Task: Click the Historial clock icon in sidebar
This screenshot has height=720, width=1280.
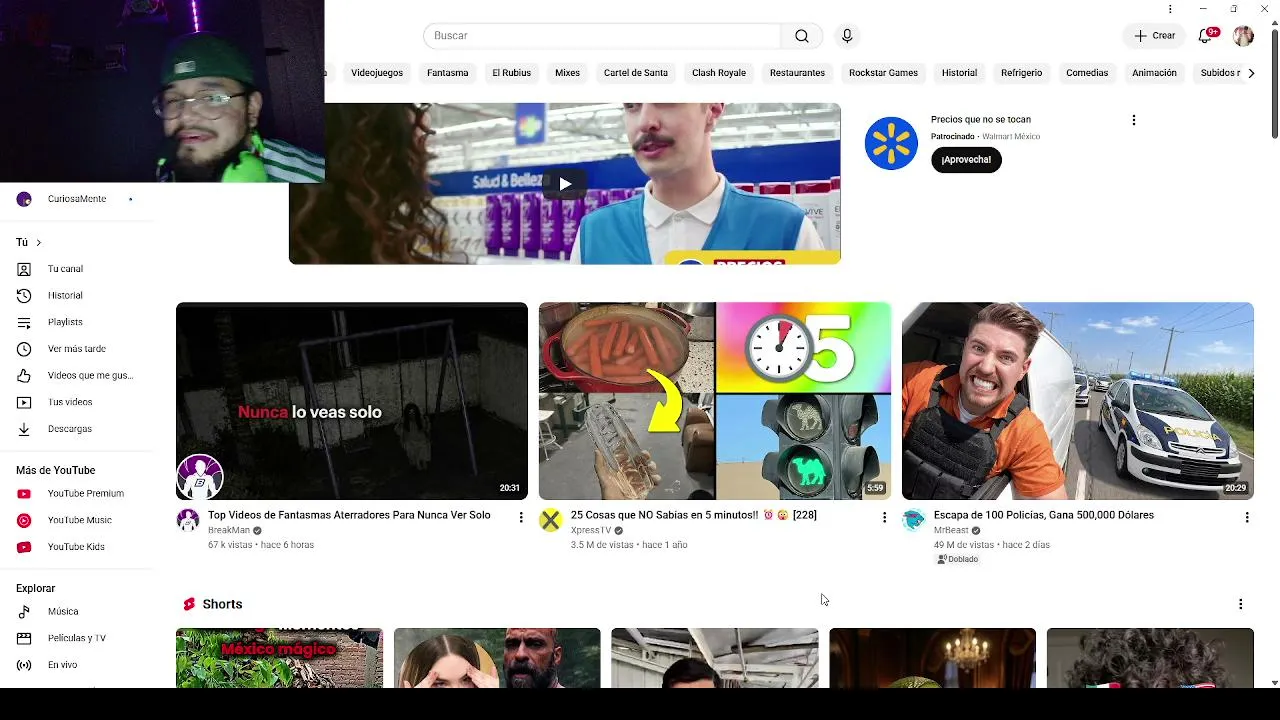Action: [24, 296]
